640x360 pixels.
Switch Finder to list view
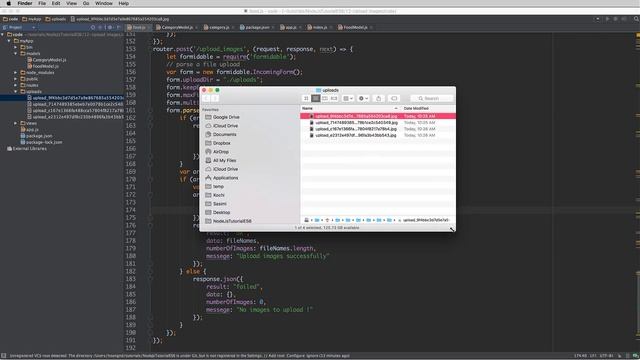coord(316,98)
